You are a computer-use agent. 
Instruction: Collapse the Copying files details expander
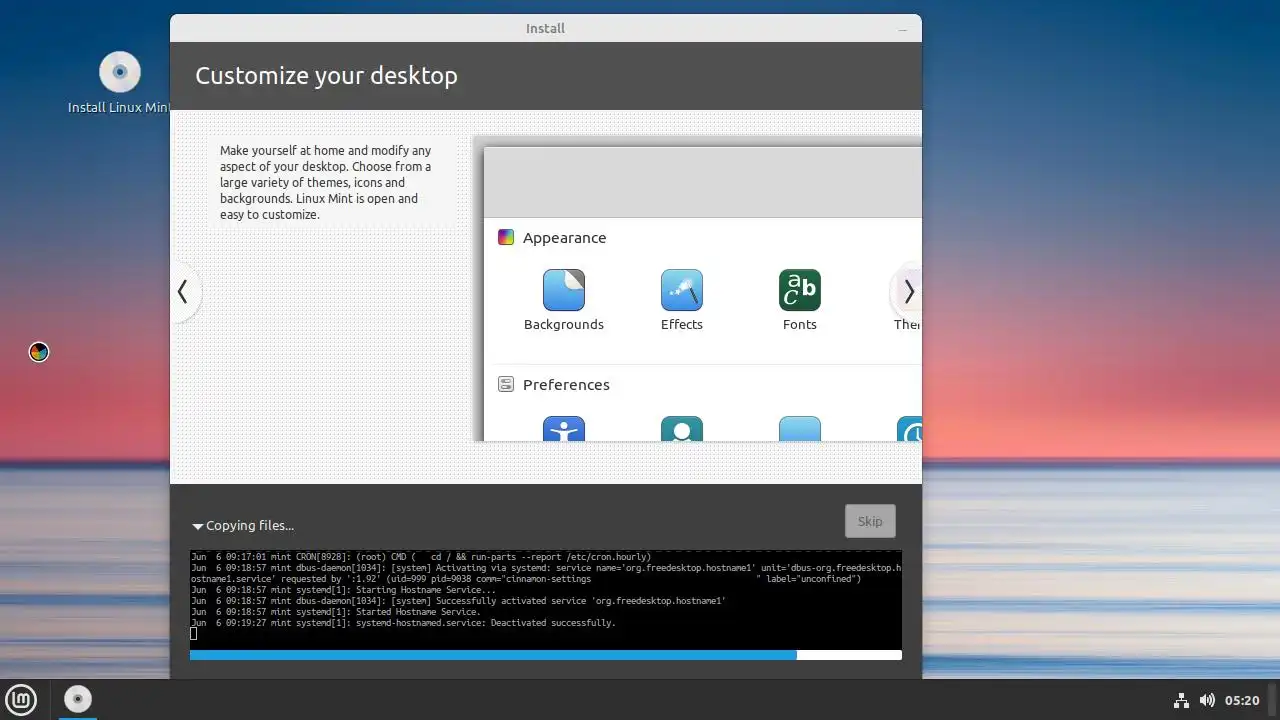(198, 526)
